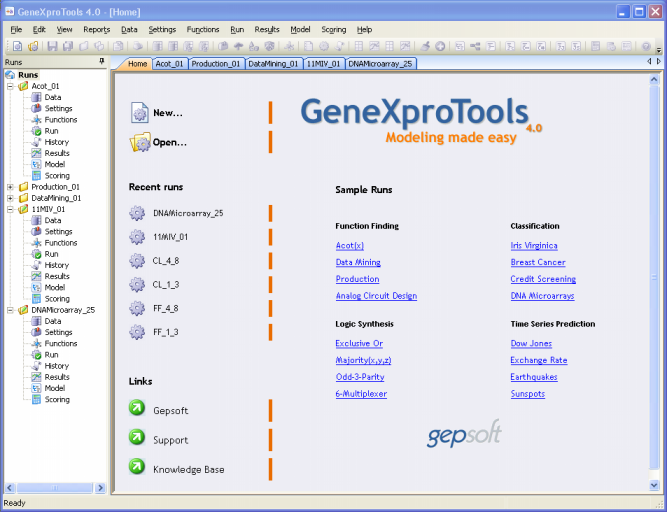The width and height of the screenshot is (667, 512).
Task: Click the Results icon under DNAMicroarray_25
Action: (x=37, y=377)
